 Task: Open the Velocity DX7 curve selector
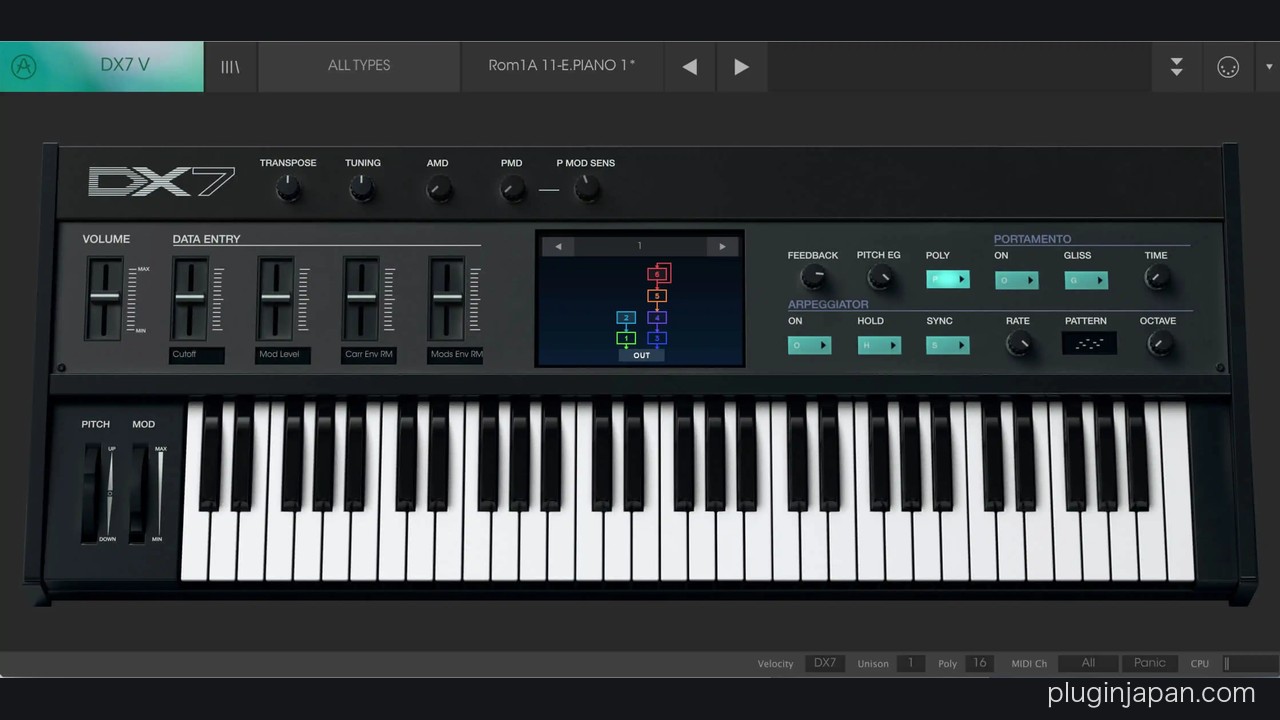[825, 663]
